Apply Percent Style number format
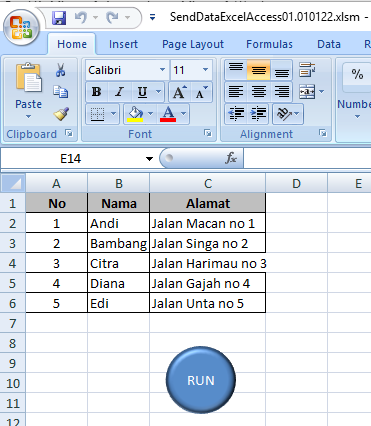371x426 pixels. click(x=358, y=74)
